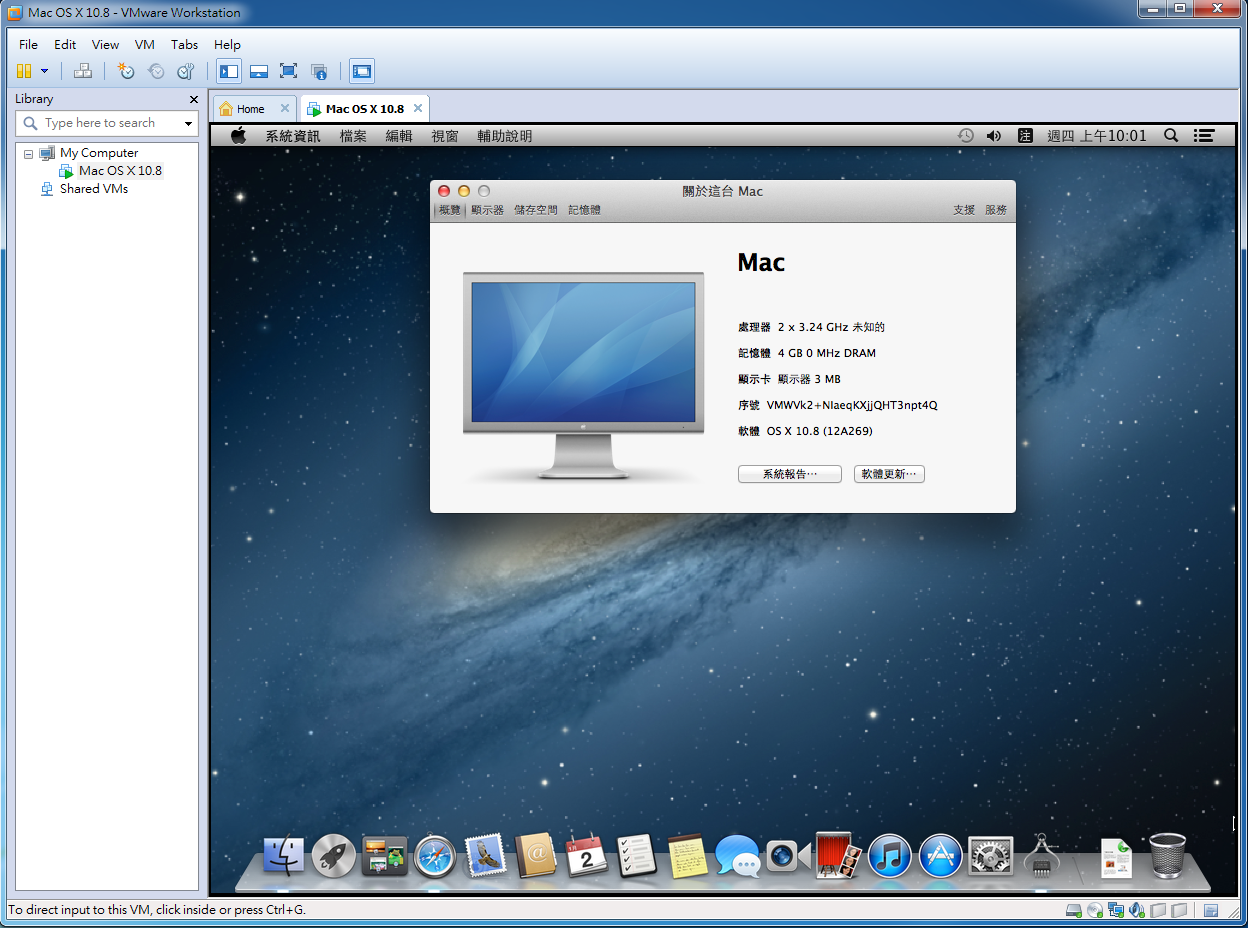Screen dimensions: 1248x928
Task: Close the Library panel
Action: (194, 99)
